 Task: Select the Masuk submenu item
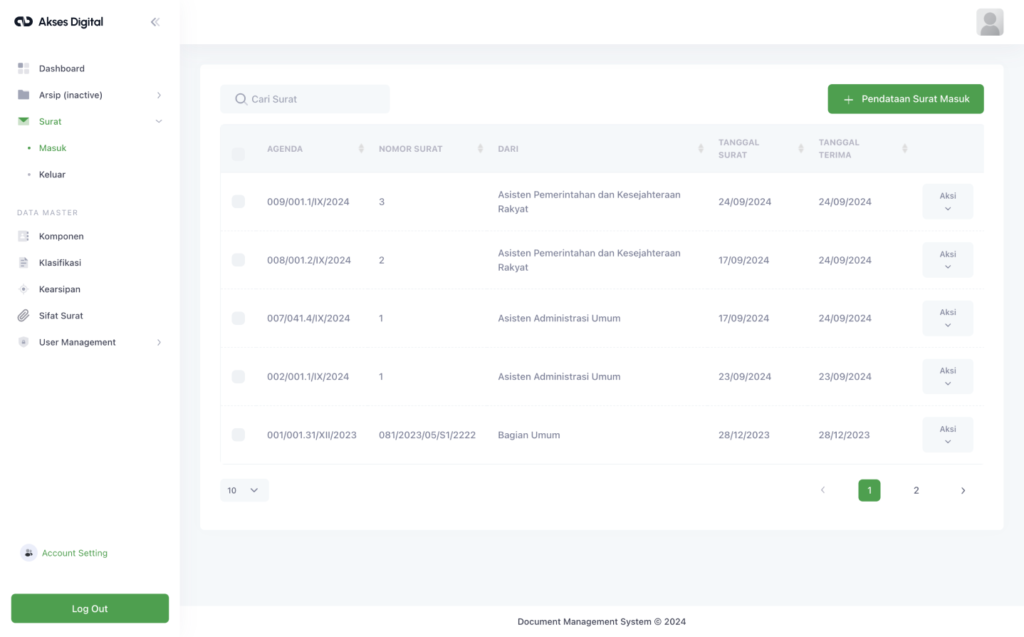[x=52, y=148]
